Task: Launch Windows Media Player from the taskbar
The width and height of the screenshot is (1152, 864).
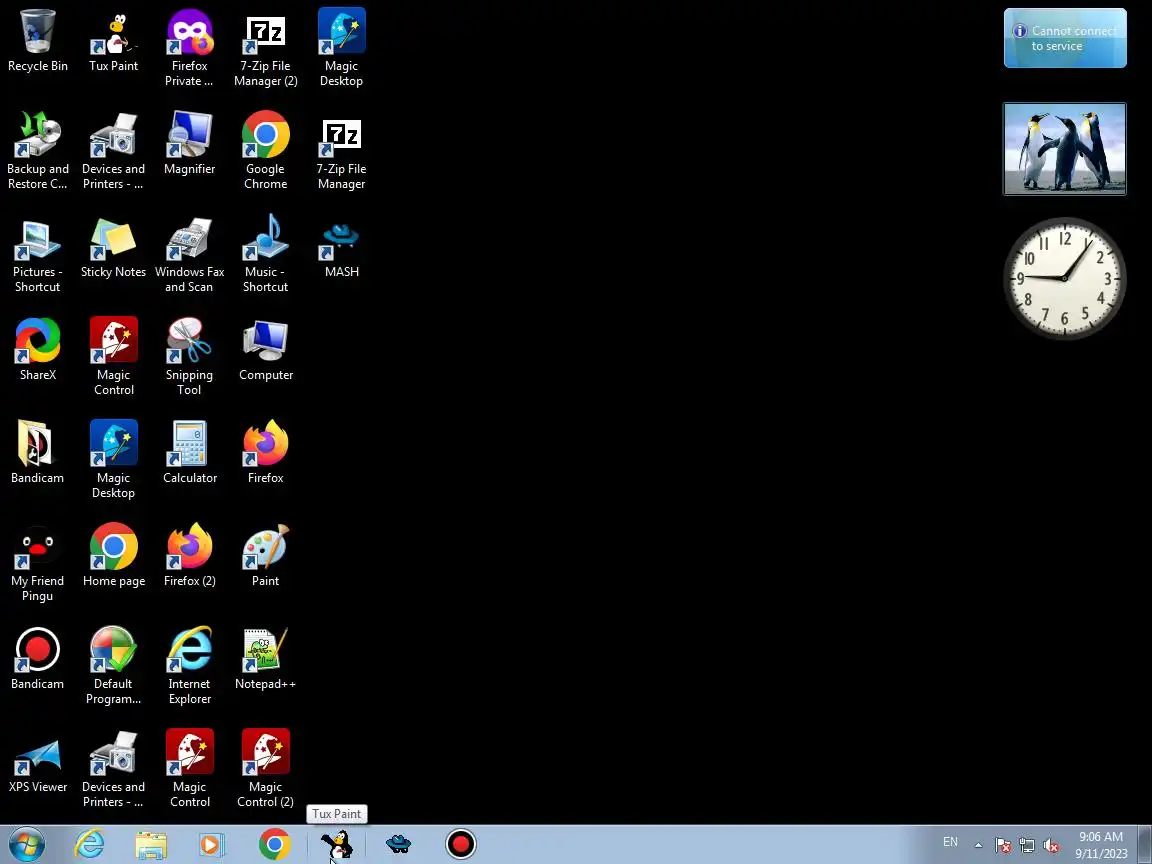Action: (212, 844)
